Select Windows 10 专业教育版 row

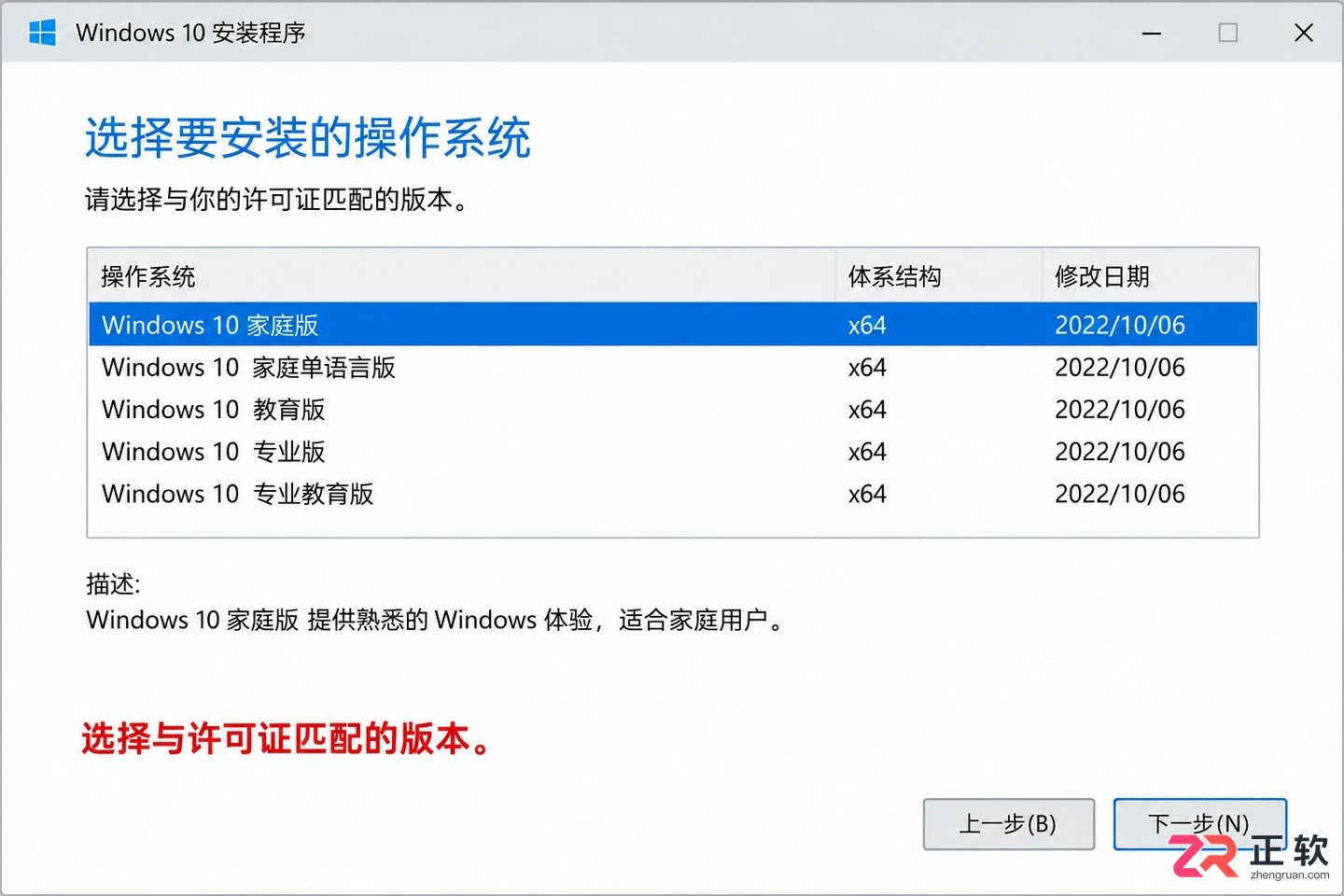673,493
